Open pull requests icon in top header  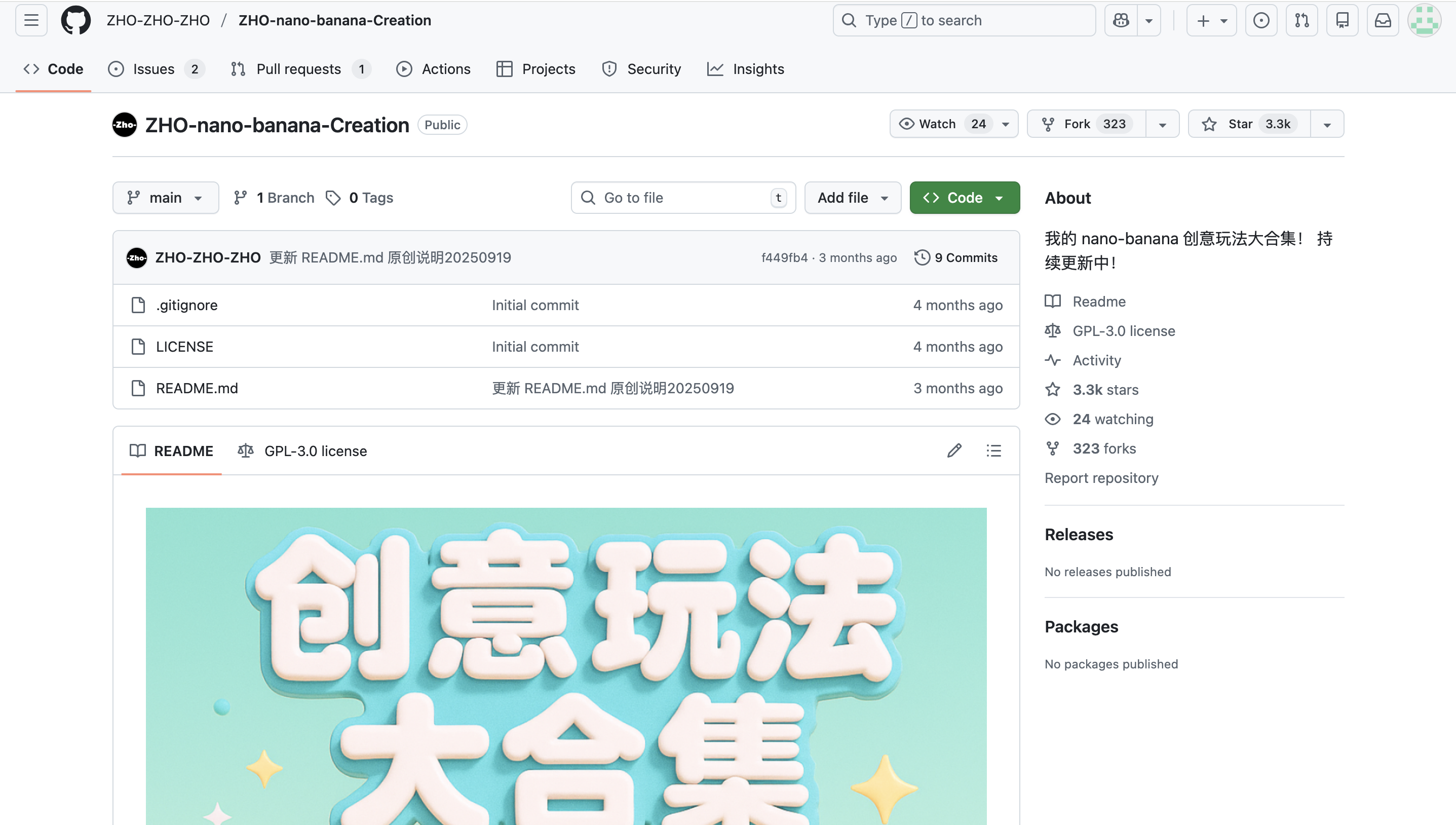click(x=1301, y=20)
